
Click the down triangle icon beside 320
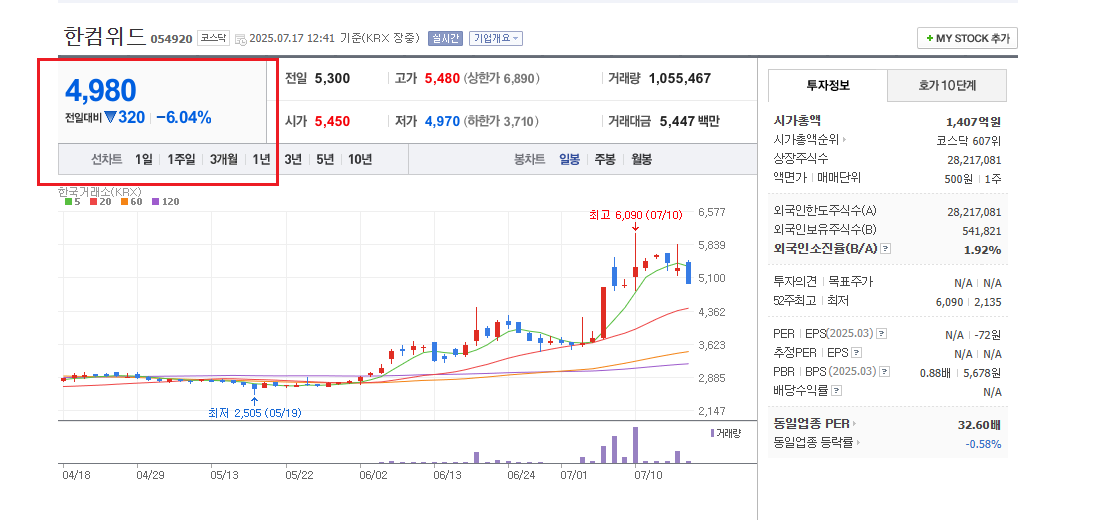coord(110,118)
